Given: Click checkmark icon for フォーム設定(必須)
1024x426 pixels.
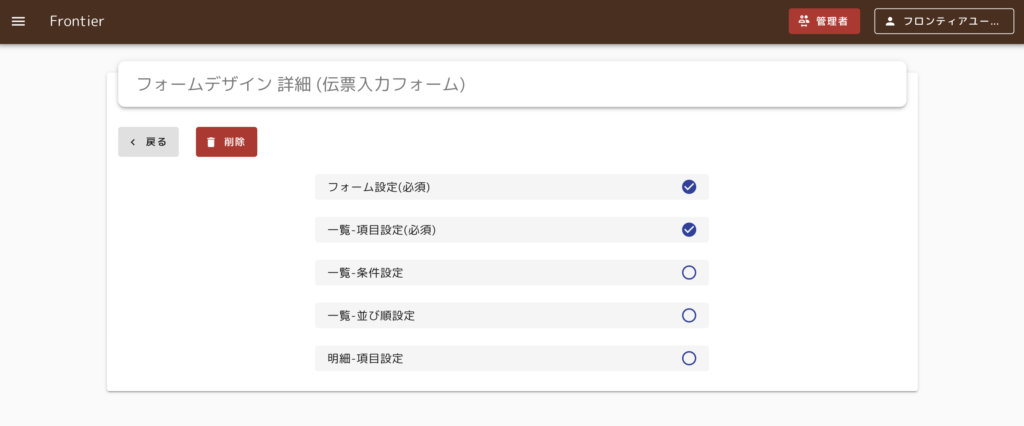Looking at the screenshot, I should click(688, 187).
